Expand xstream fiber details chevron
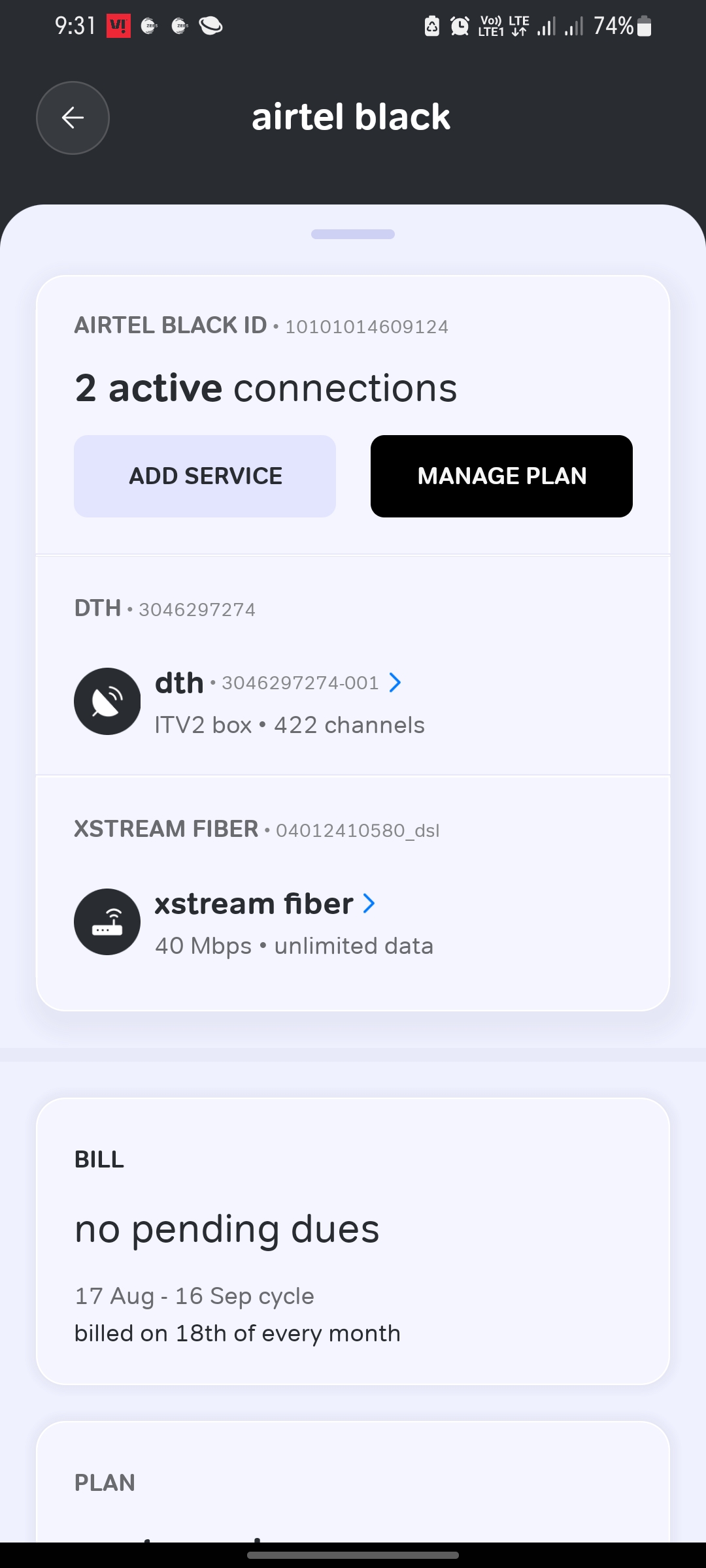The image size is (706, 1568). pyautogui.click(x=369, y=904)
